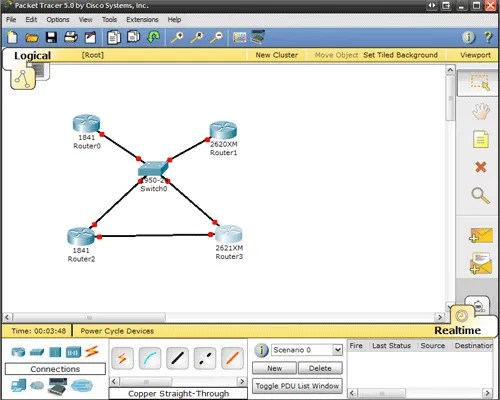Viewport: 500px width, 400px height.
Task: Click the Network Information icon in toolbar
Action: [469, 37]
